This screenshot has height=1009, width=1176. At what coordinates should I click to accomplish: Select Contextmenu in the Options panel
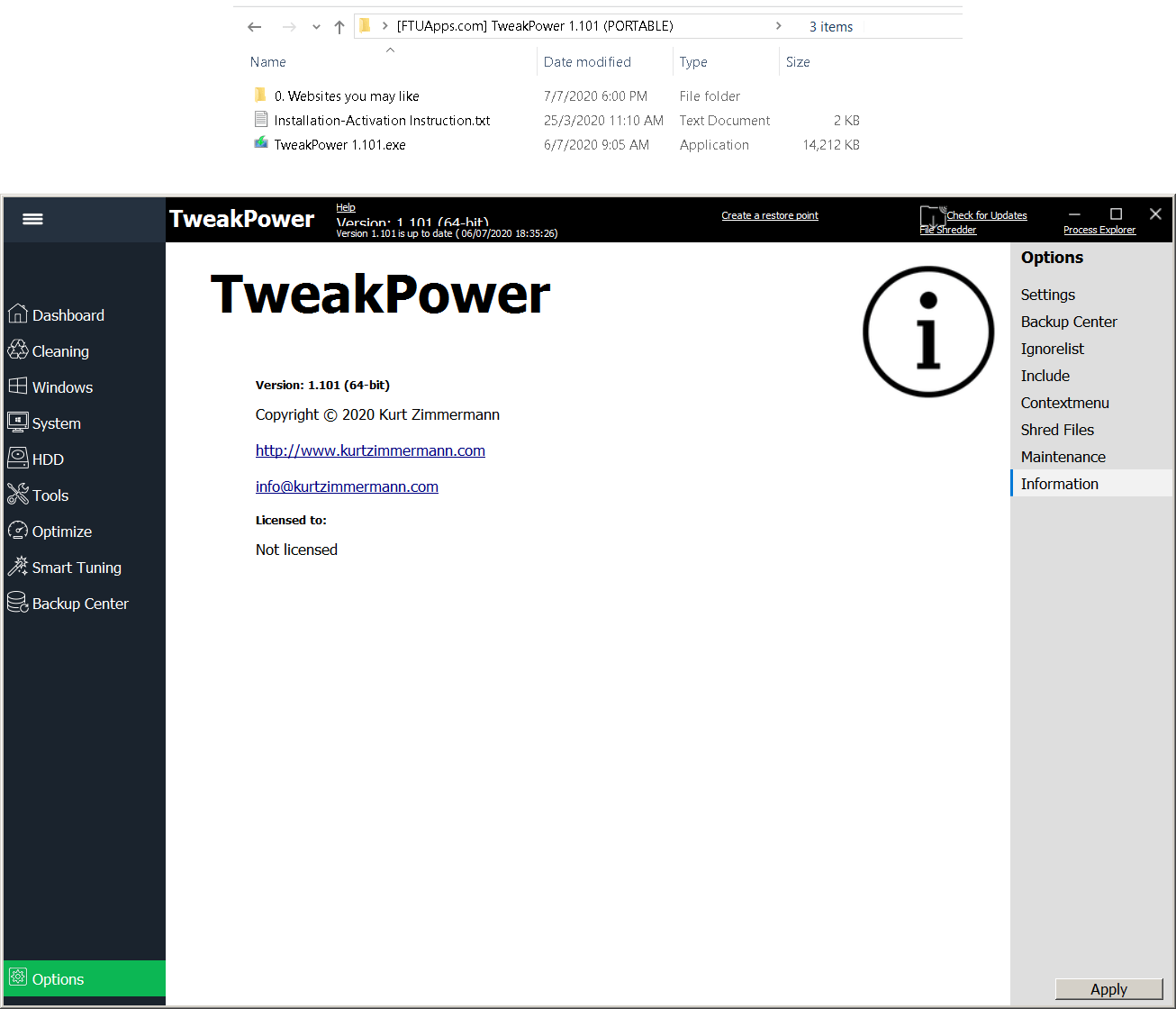tap(1065, 403)
